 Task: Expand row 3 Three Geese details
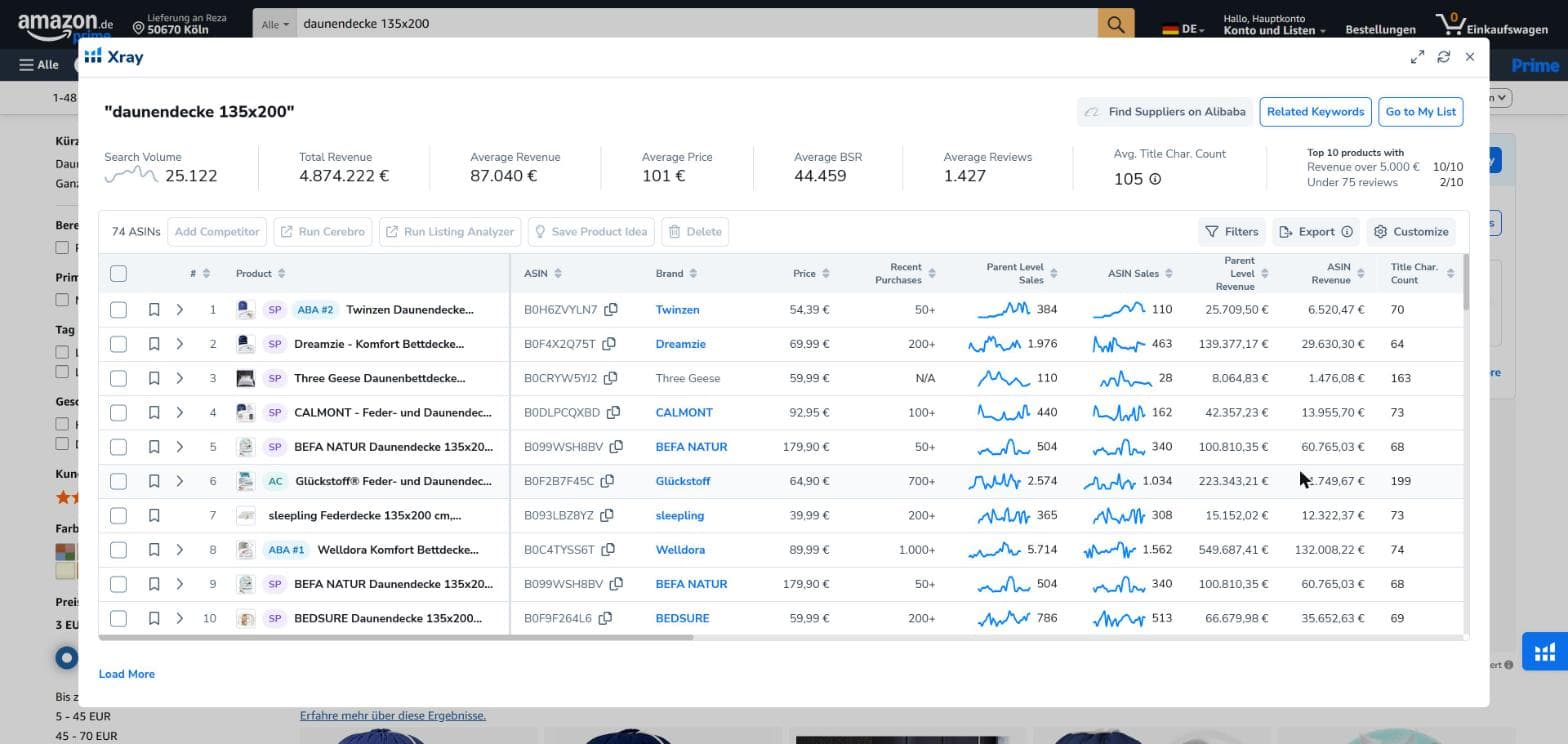pos(180,378)
